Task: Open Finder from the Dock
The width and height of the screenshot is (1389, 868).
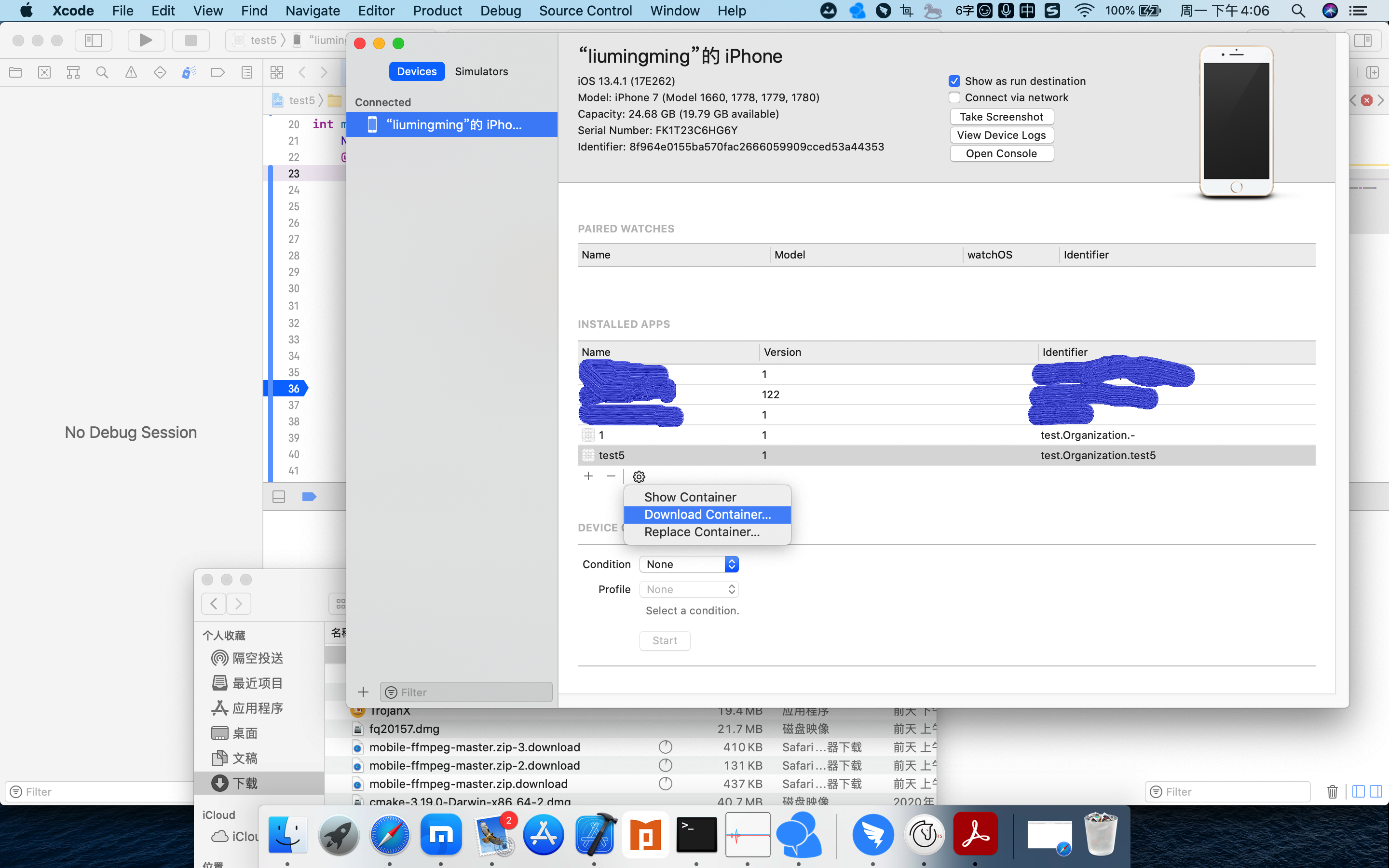Action: click(x=287, y=835)
